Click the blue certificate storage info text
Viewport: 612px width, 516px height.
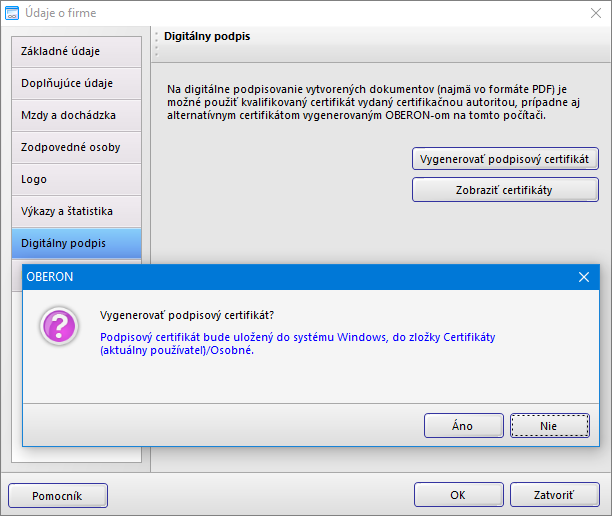pos(297,343)
